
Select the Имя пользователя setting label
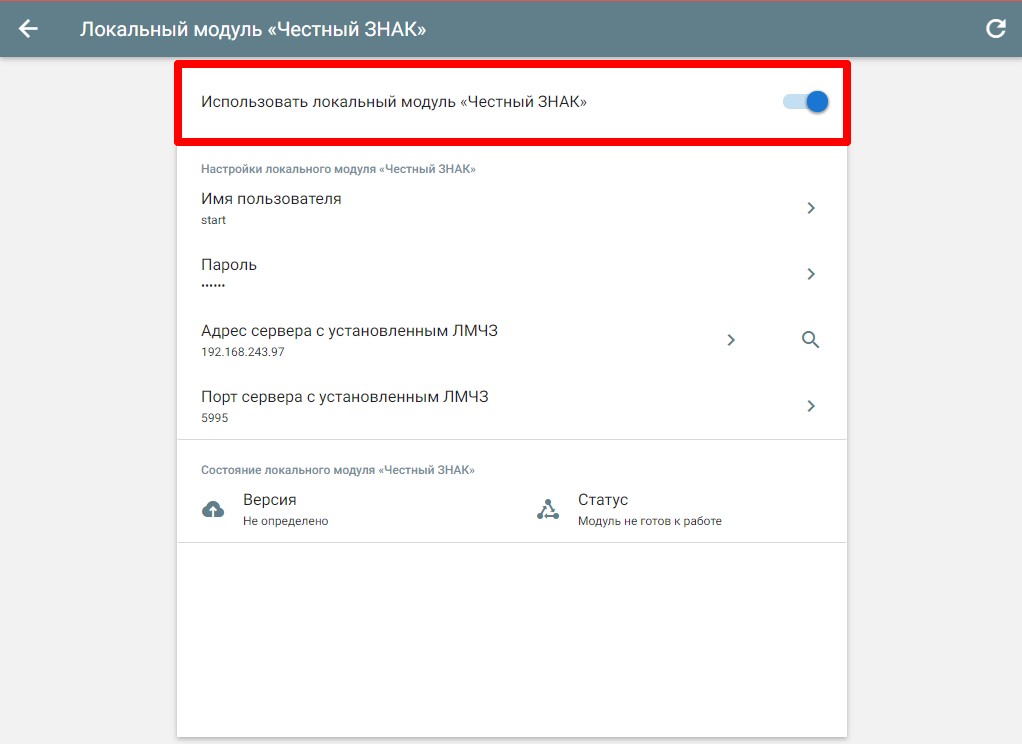point(271,199)
